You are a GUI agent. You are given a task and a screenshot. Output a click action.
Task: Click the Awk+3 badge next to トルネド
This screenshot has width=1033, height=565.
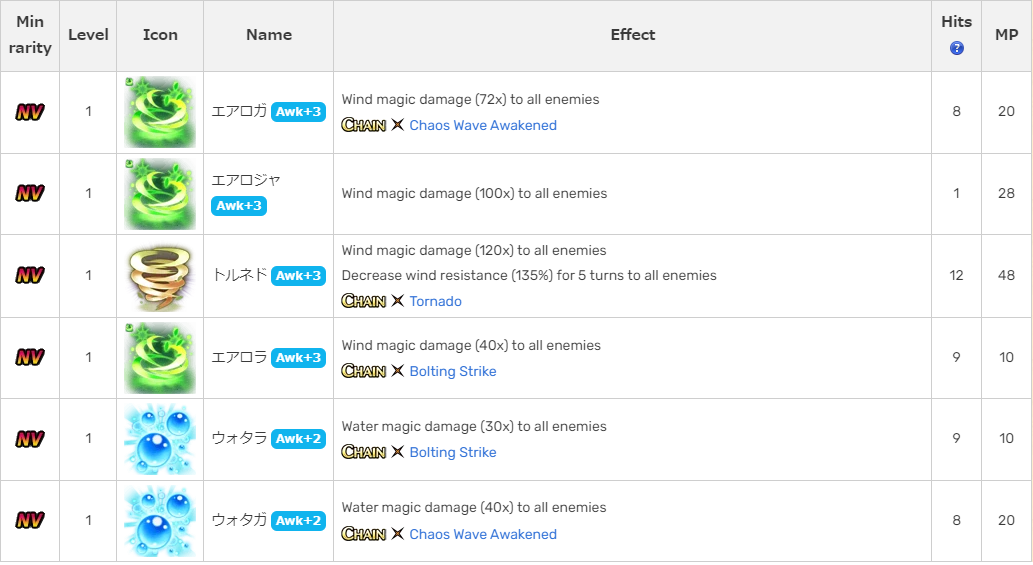pos(298,276)
